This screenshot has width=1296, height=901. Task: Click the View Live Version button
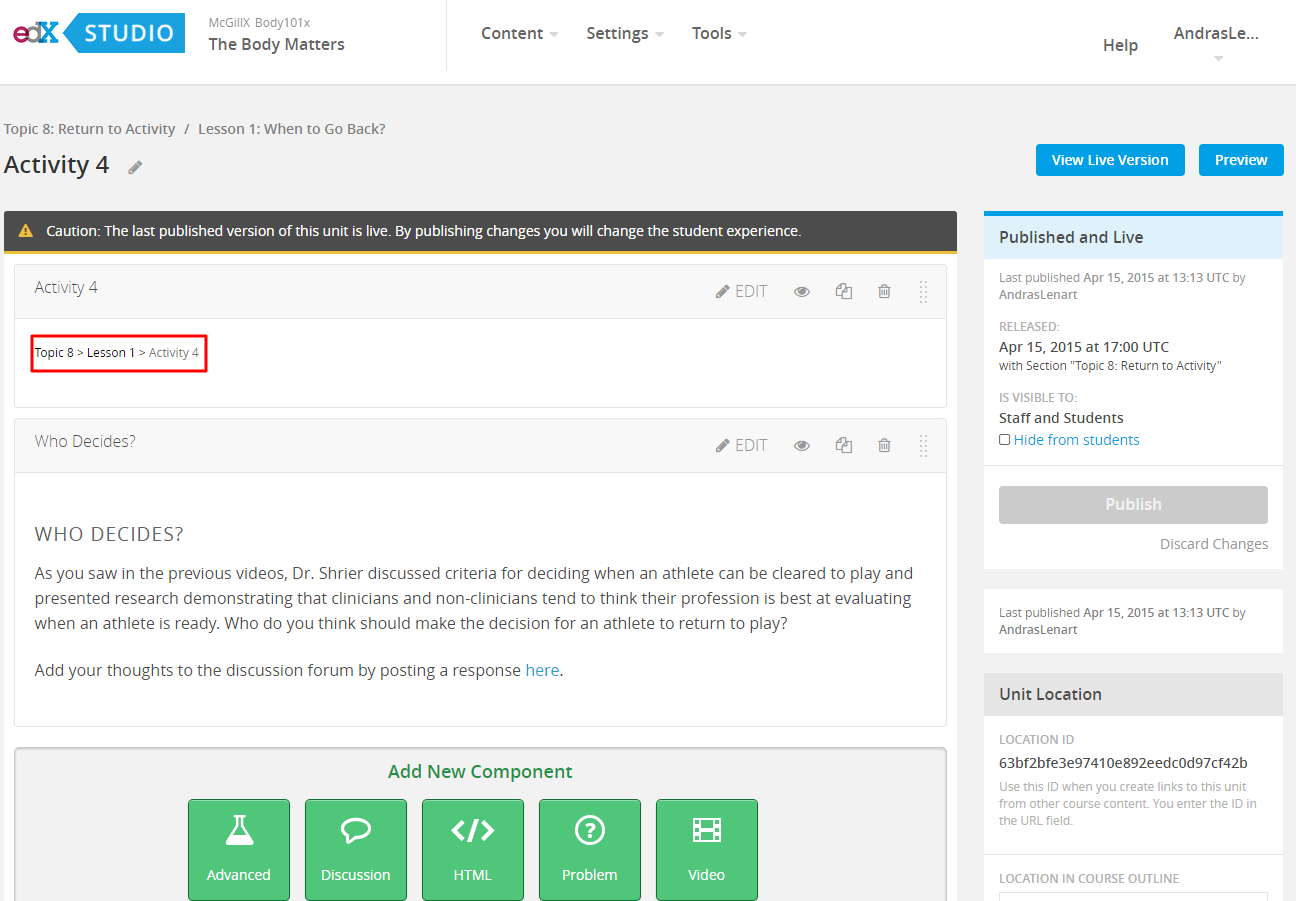point(1110,160)
